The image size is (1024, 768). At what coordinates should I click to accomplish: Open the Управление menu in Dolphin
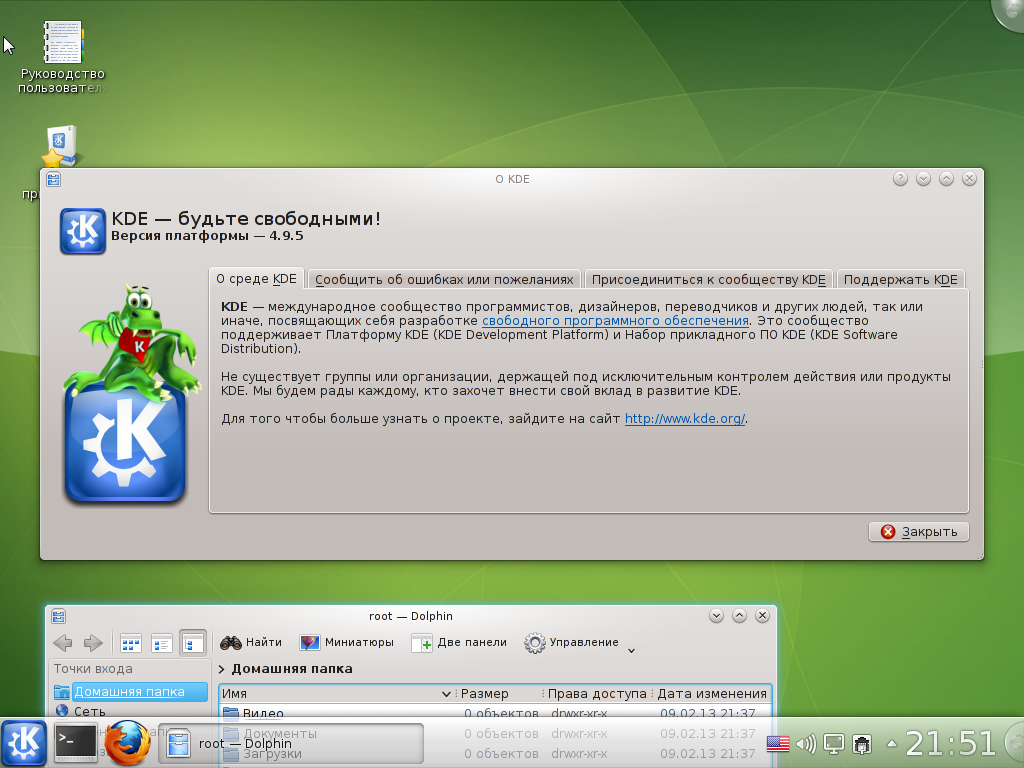click(571, 643)
